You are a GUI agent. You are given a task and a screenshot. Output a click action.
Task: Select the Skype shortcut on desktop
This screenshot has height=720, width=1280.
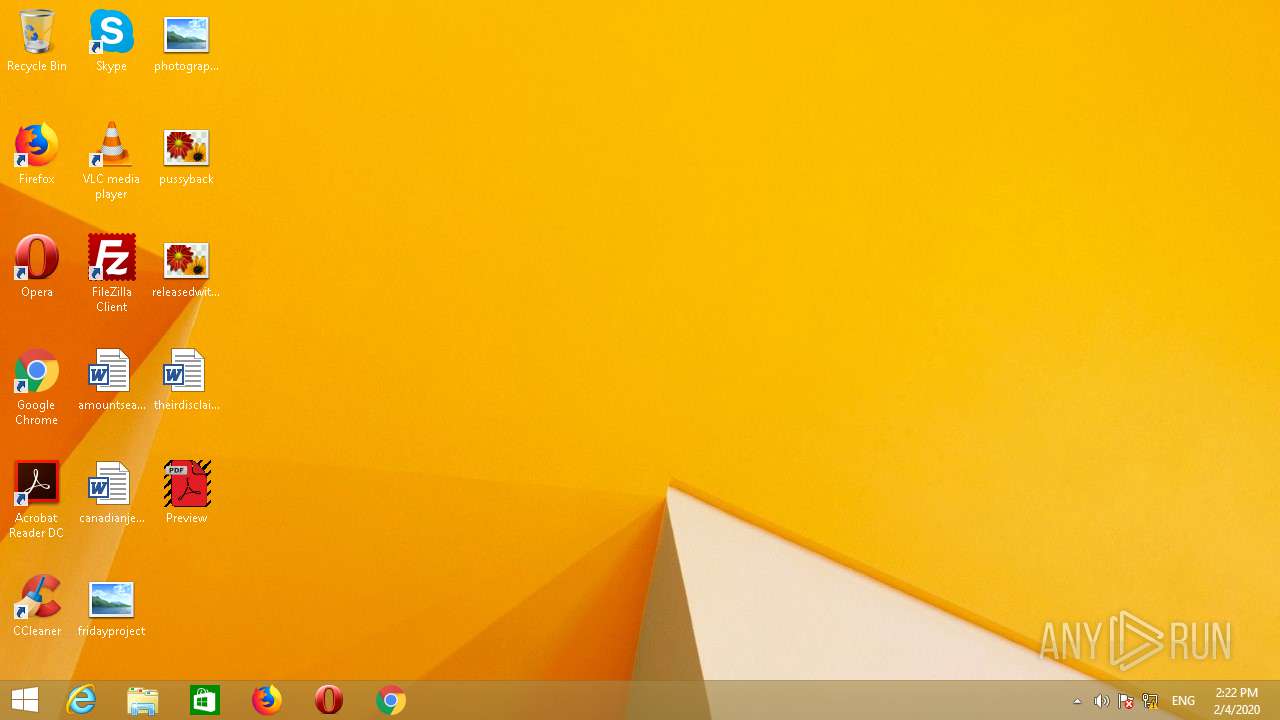(111, 40)
